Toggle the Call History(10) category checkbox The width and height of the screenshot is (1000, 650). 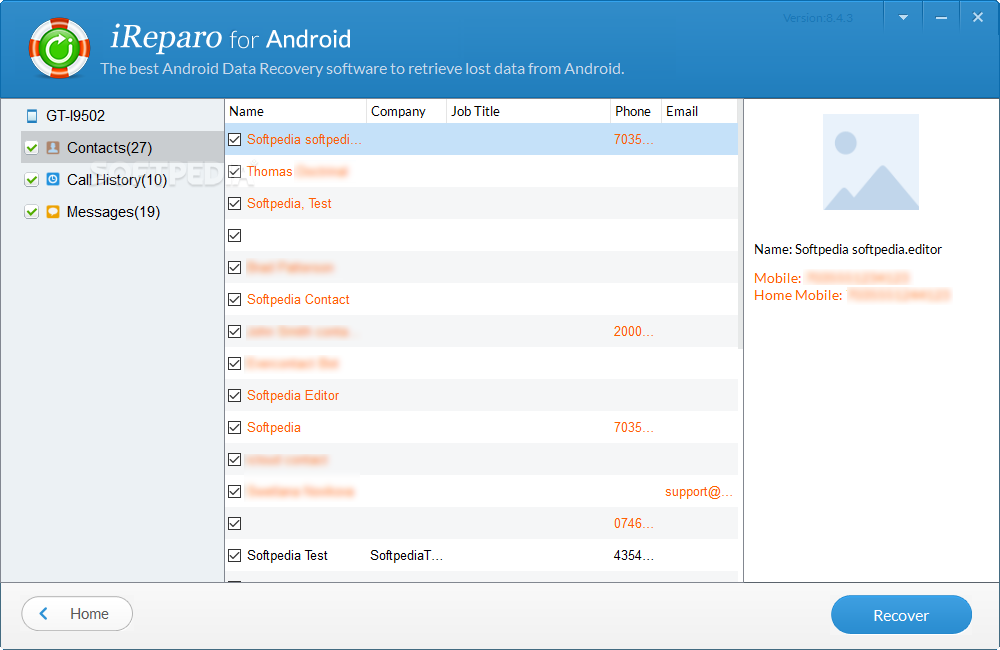(31, 180)
